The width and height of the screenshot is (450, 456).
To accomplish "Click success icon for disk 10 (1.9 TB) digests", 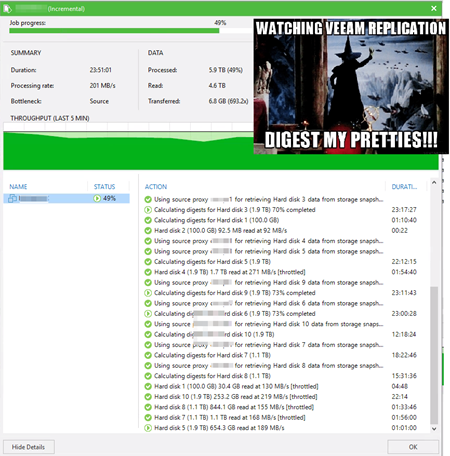I will click(148, 334).
